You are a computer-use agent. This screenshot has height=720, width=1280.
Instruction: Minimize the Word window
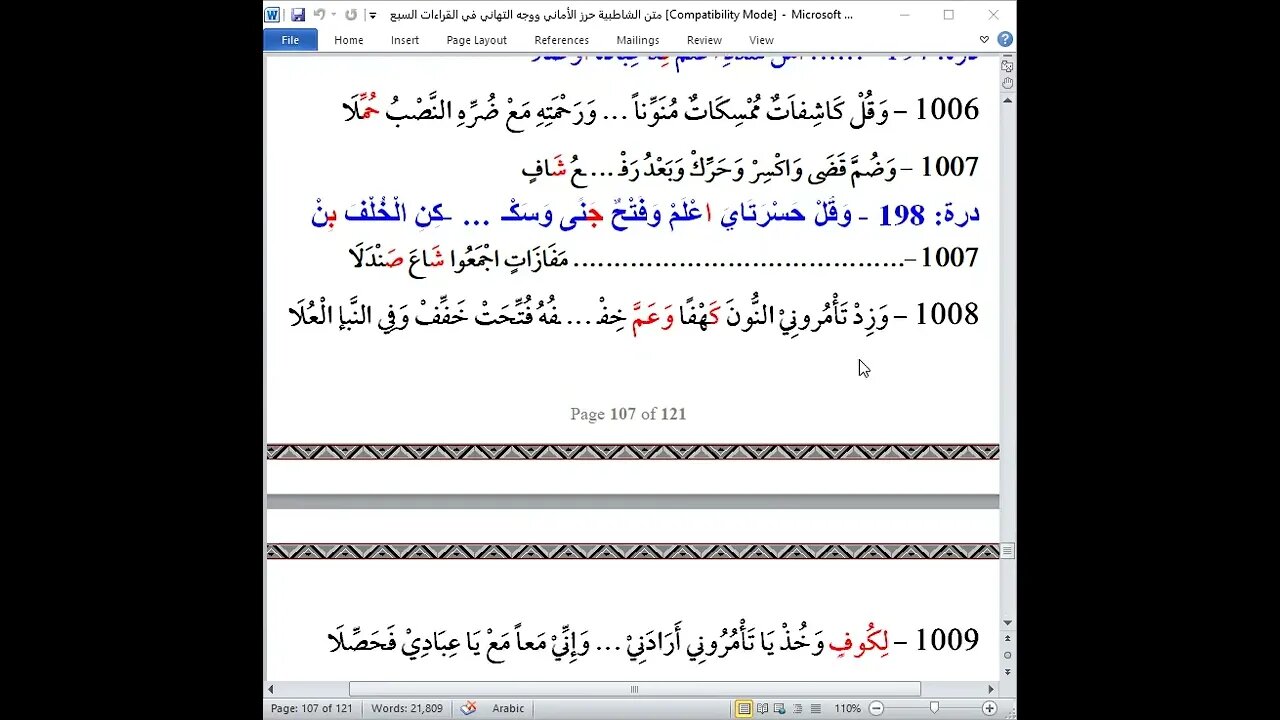pos(904,15)
